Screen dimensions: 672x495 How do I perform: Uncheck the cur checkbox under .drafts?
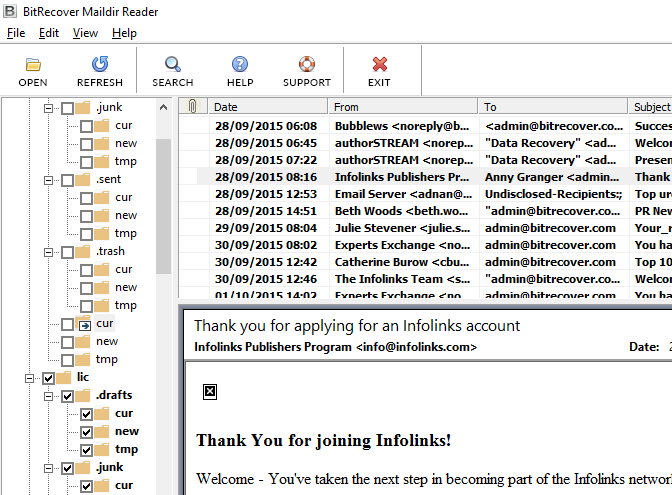tap(86, 414)
